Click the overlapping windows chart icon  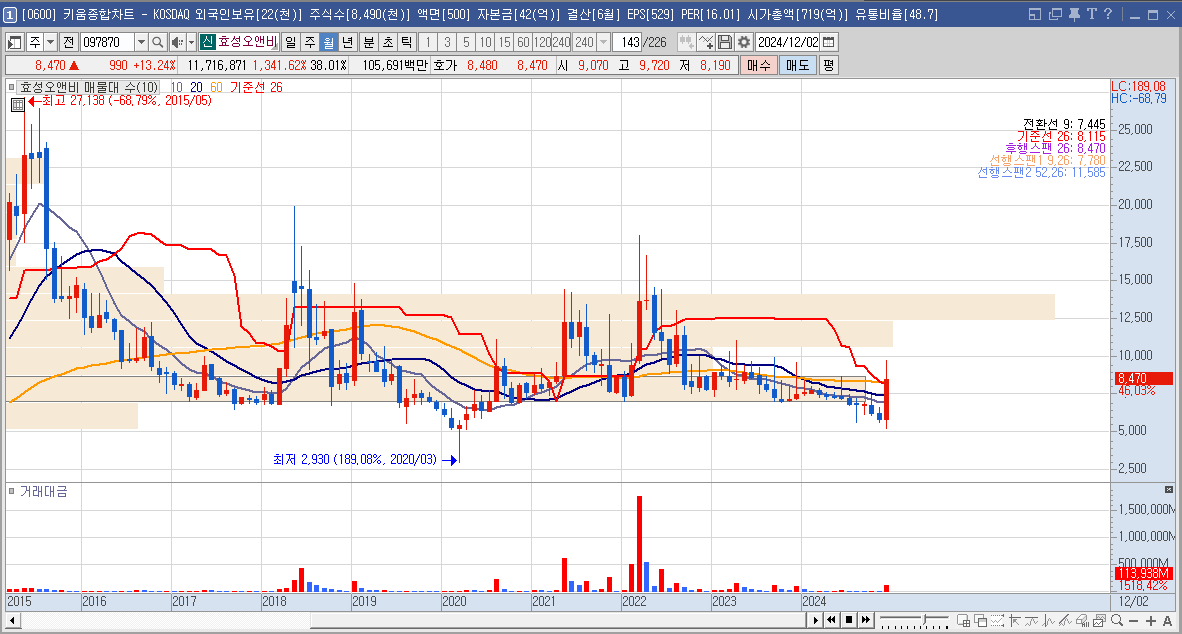tap(981, 620)
